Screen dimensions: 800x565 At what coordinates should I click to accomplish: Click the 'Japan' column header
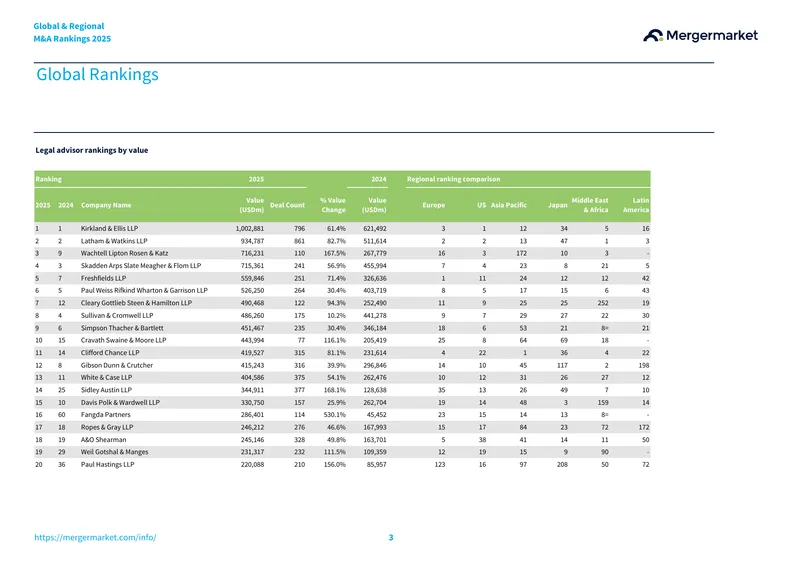[x=558, y=205]
